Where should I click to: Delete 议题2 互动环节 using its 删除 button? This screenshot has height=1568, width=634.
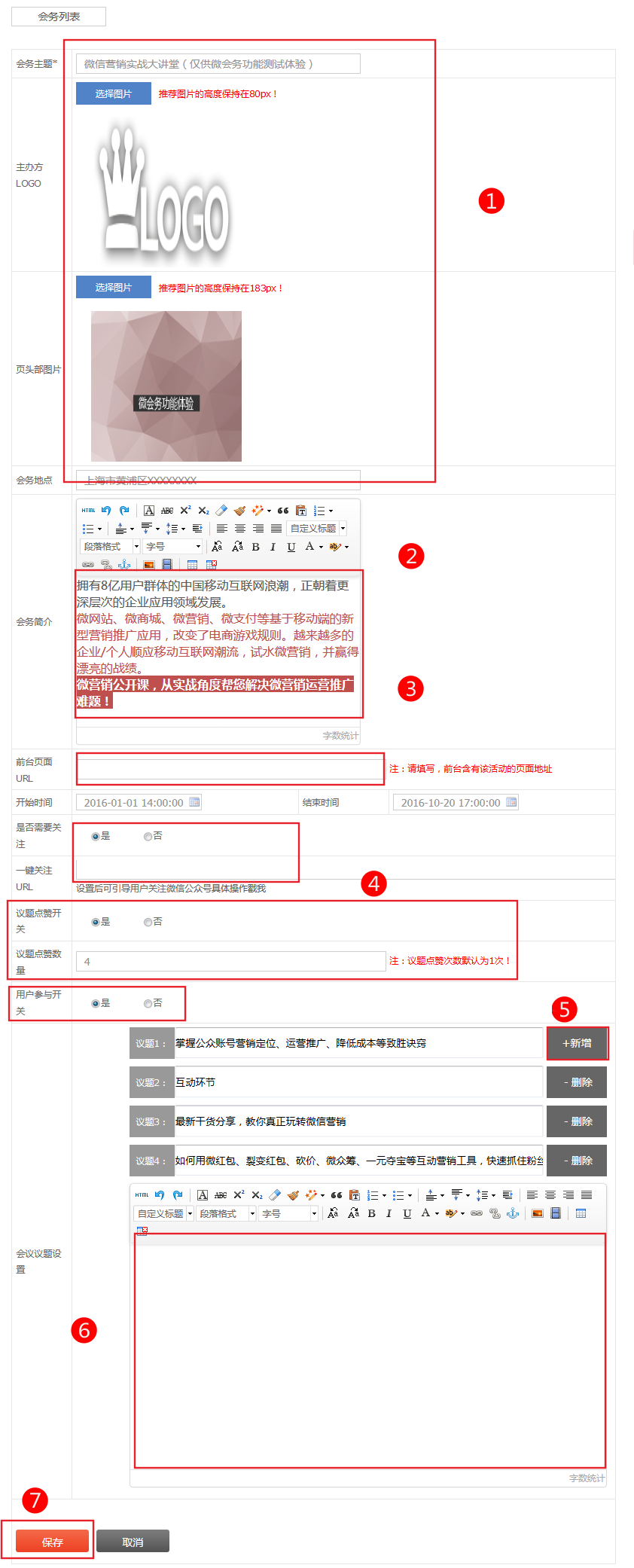[x=577, y=1082]
